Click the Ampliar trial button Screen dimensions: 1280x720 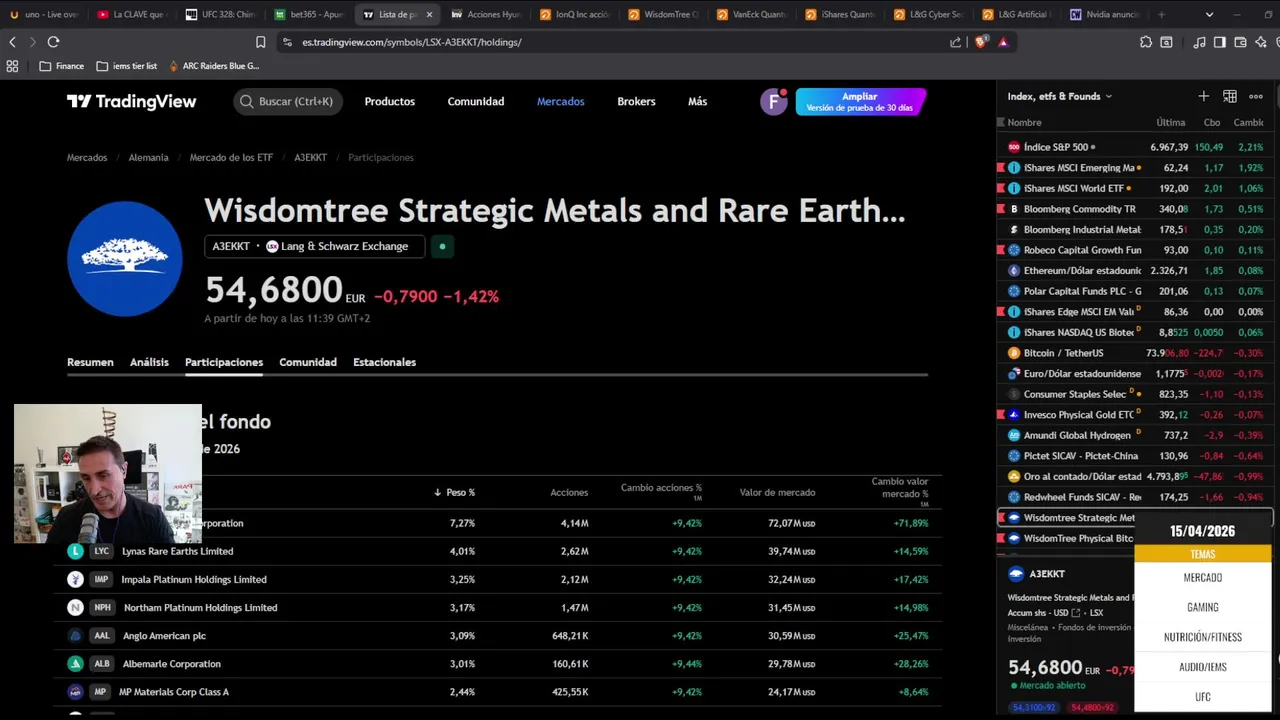pyautogui.click(x=860, y=102)
